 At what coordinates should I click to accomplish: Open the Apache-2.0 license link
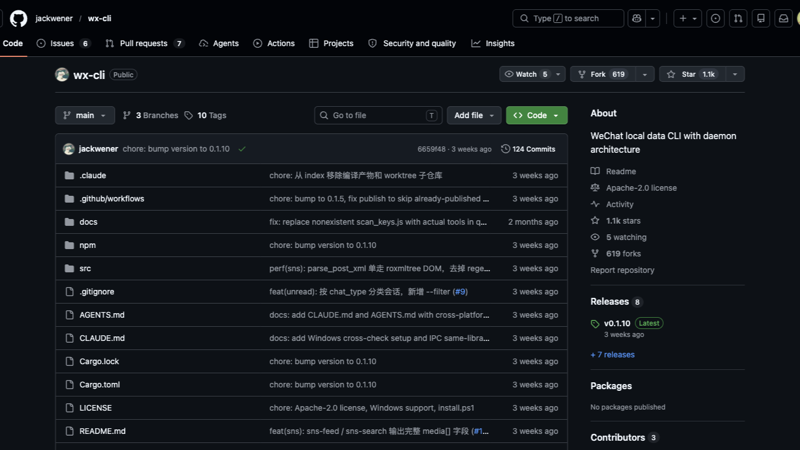point(641,188)
